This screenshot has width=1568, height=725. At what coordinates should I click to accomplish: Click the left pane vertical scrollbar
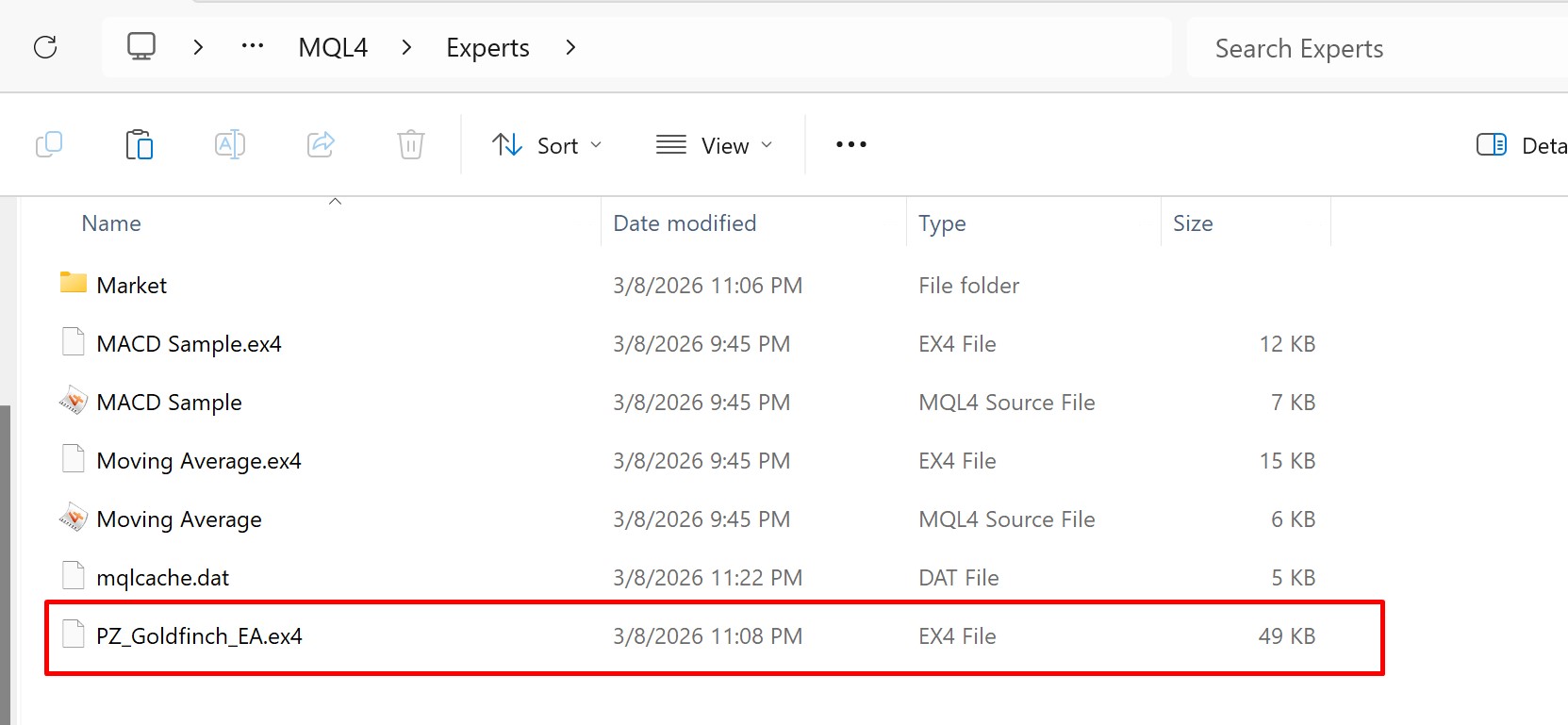coord(6,564)
